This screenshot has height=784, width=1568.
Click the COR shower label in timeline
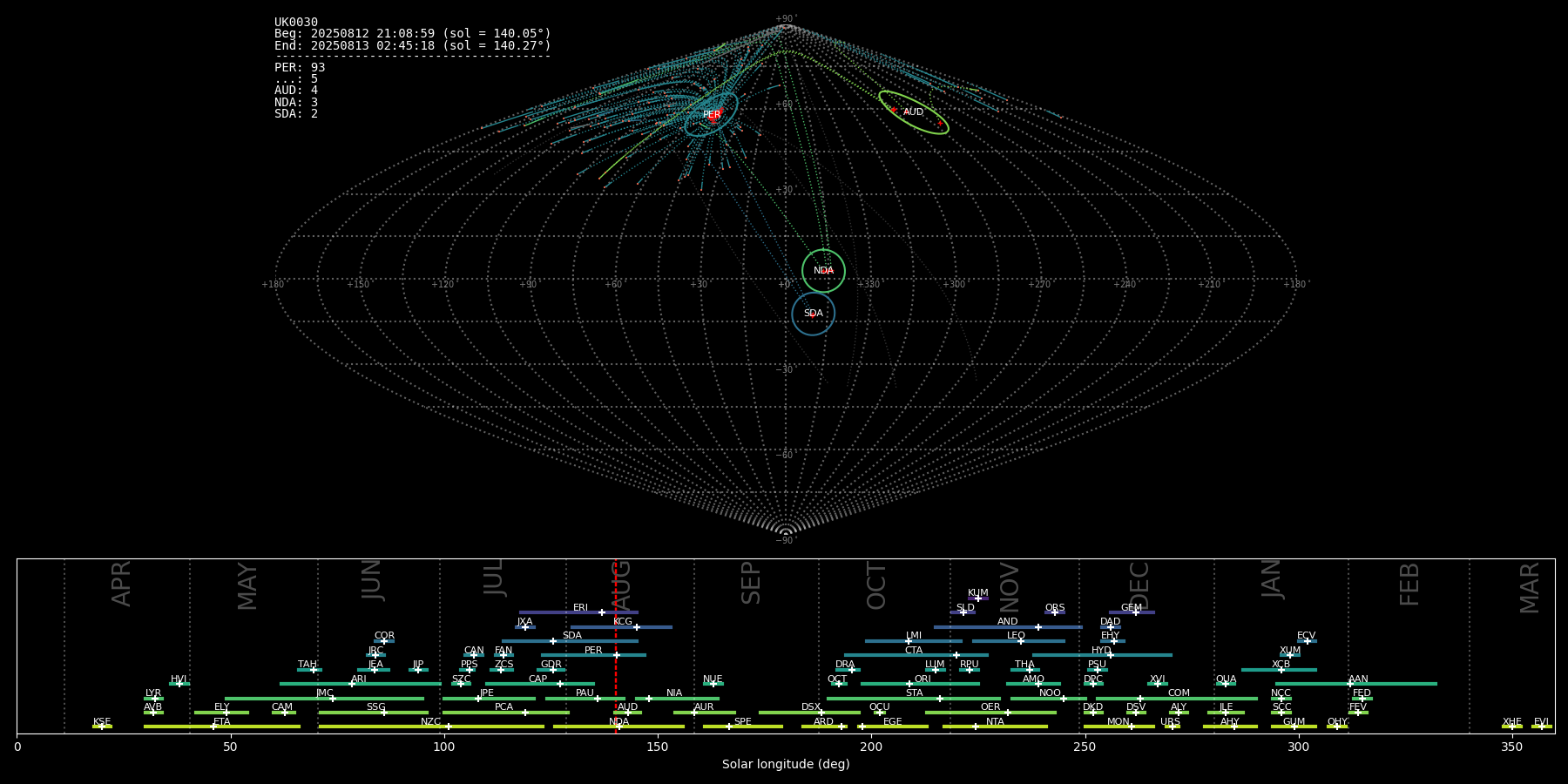tap(384, 636)
